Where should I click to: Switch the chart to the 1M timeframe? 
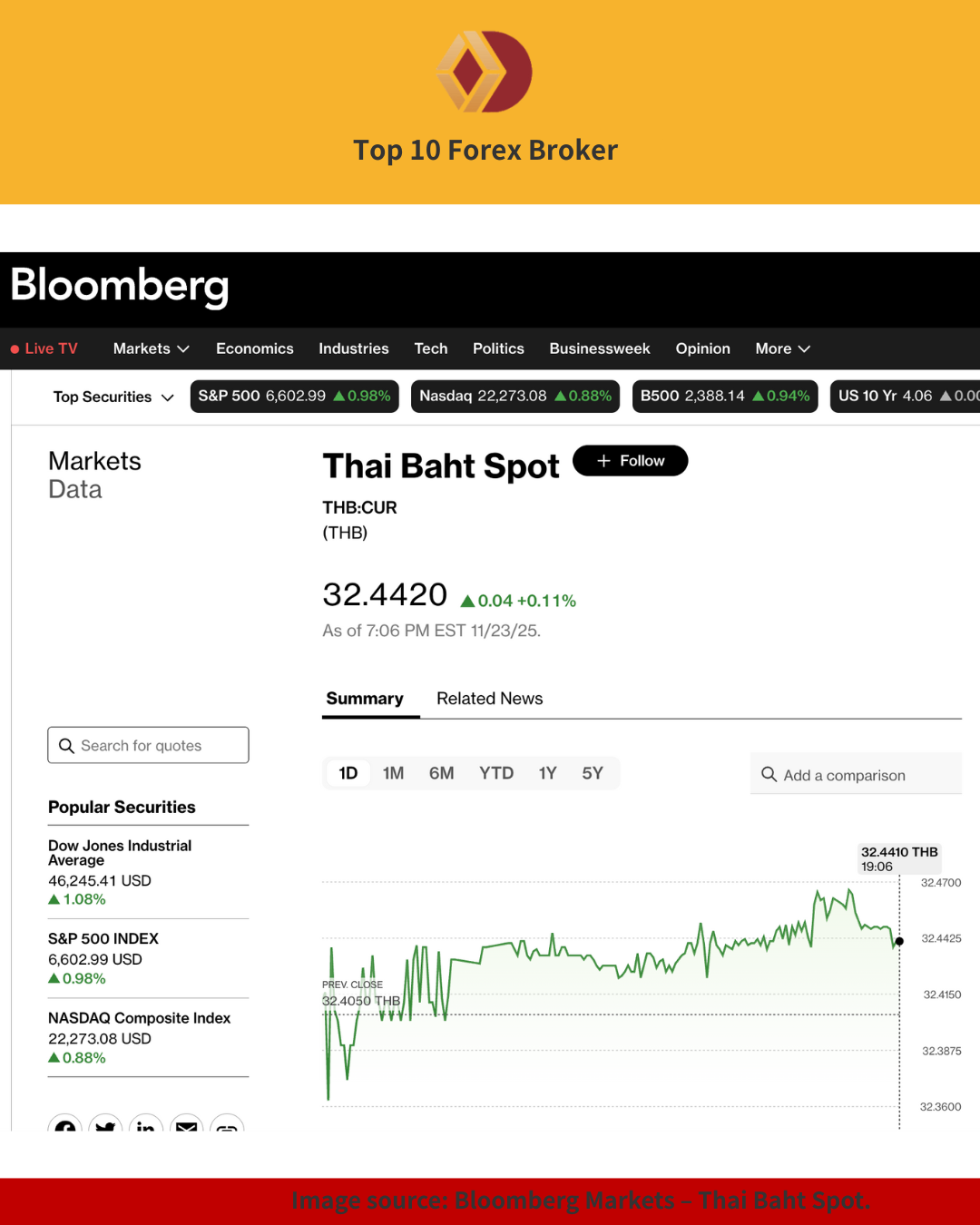[x=394, y=773]
